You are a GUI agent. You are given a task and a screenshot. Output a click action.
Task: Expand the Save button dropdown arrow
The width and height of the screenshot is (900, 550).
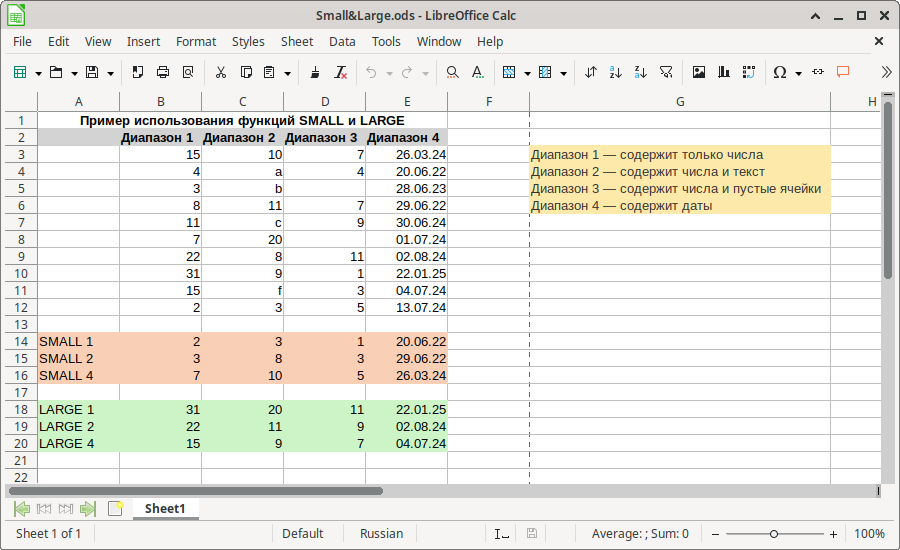pyautogui.click(x=110, y=73)
